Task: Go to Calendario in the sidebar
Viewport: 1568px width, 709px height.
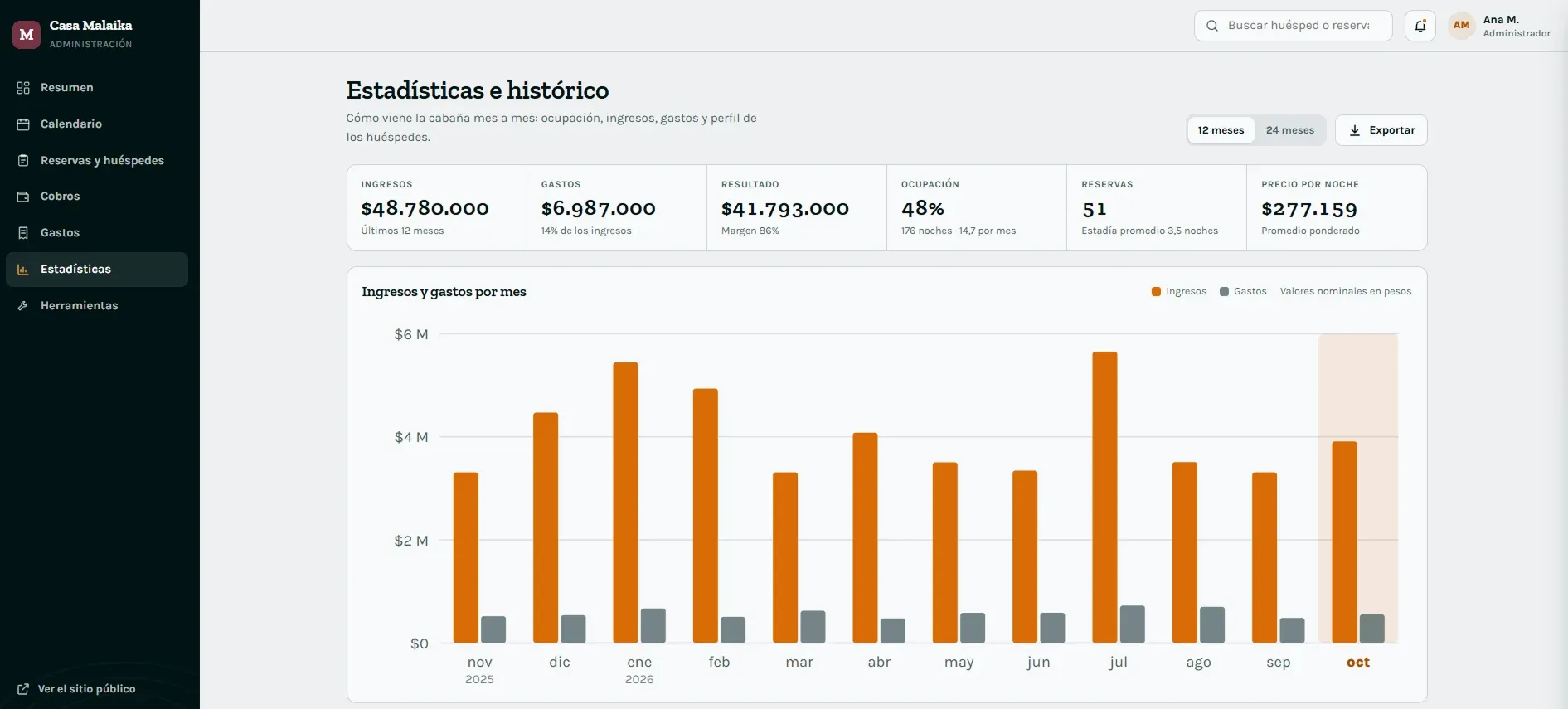Action: (97, 124)
